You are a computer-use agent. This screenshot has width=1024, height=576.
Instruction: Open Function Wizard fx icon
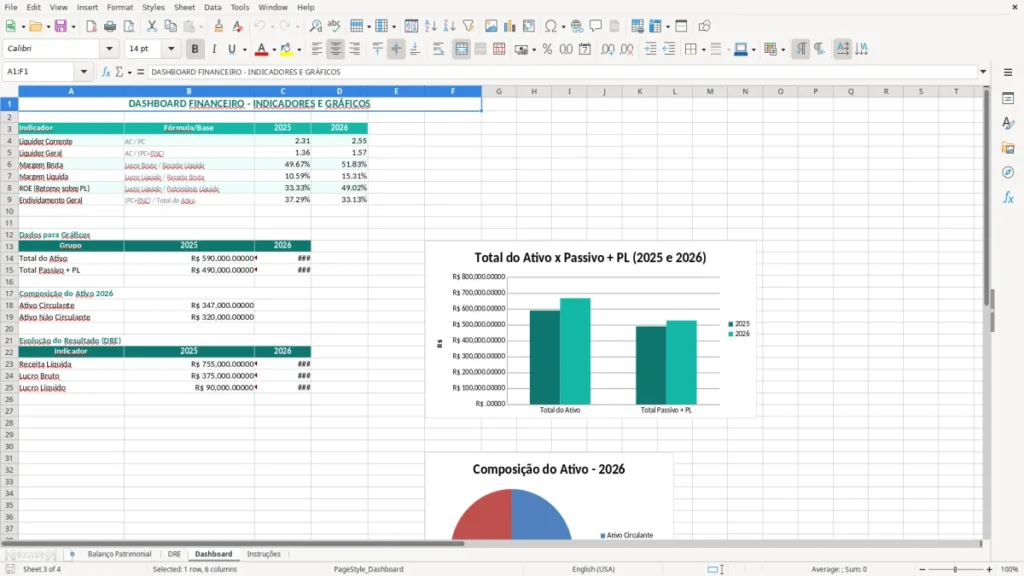pyautogui.click(x=106, y=72)
